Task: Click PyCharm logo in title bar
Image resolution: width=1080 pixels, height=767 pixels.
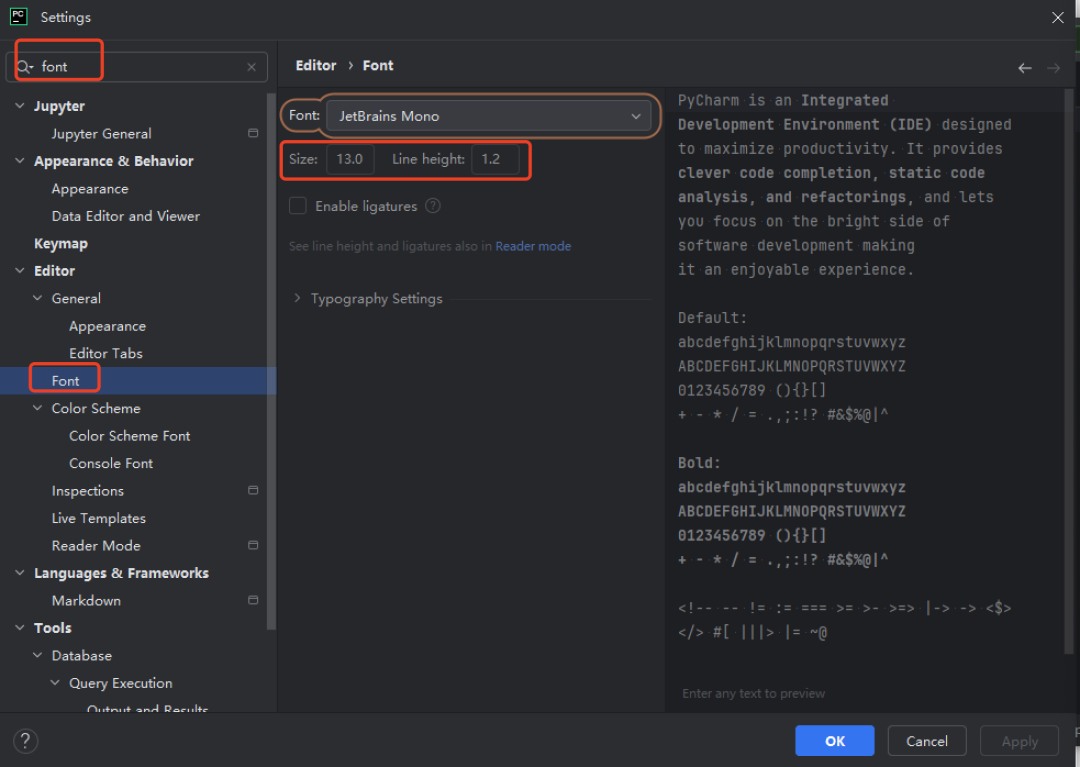Action: (x=19, y=17)
